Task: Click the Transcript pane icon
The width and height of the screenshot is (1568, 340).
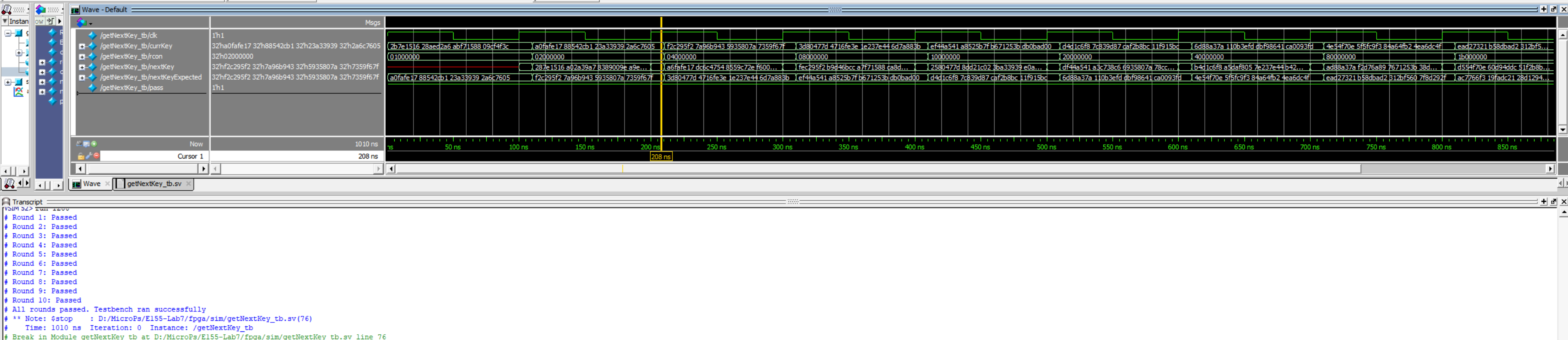Action: click(x=6, y=202)
